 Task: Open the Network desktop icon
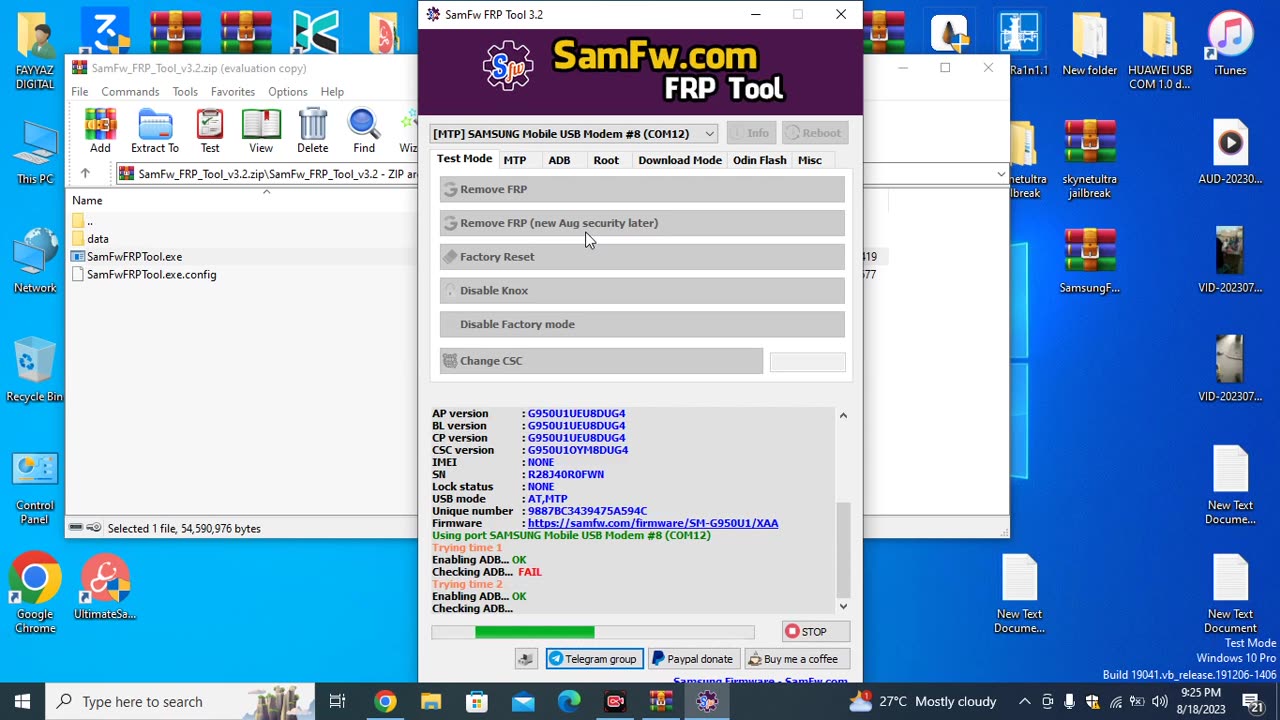coord(35,262)
